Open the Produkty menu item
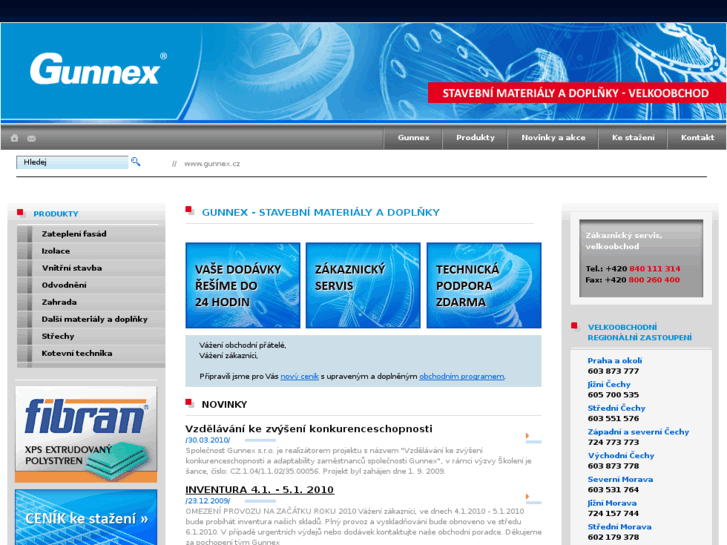727x545 pixels. coord(475,137)
